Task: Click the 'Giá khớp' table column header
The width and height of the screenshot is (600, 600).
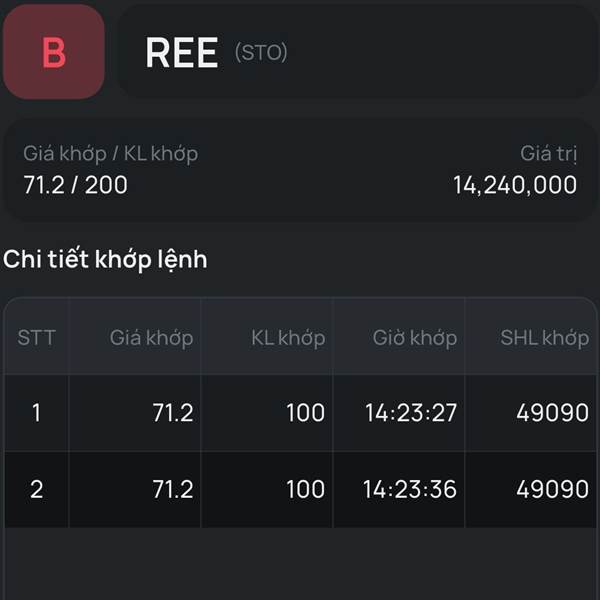Action: pyautogui.click(x=151, y=337)
